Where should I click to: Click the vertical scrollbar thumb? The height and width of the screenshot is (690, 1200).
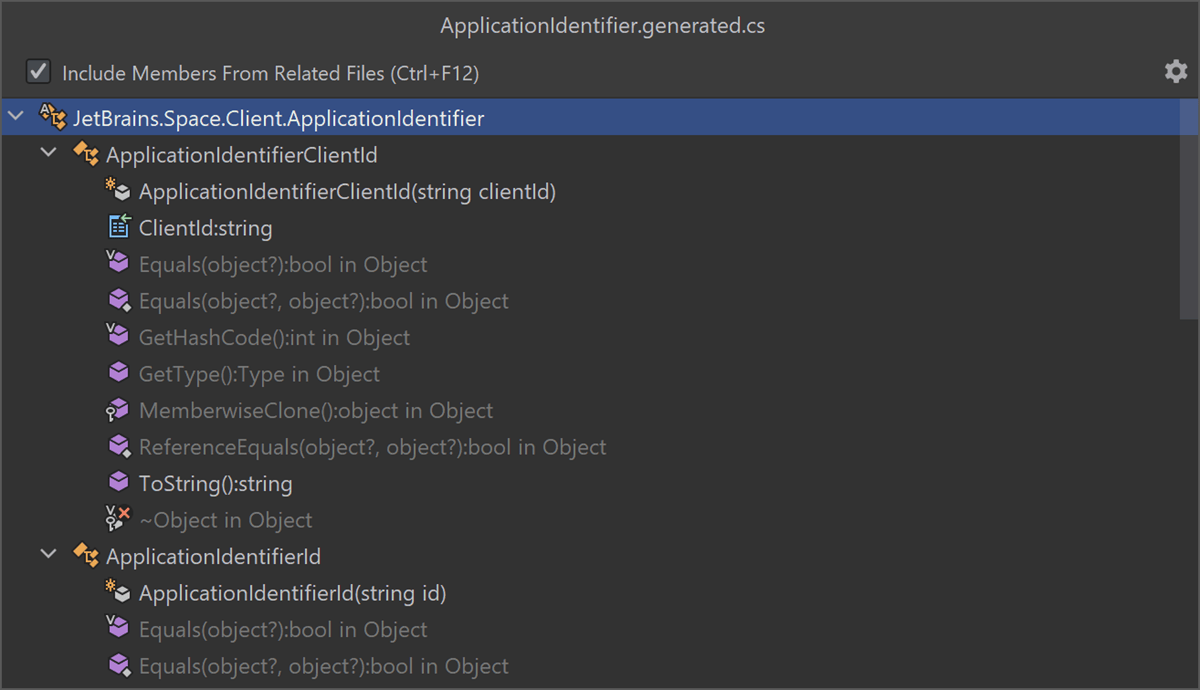(x=1188, y=210)
